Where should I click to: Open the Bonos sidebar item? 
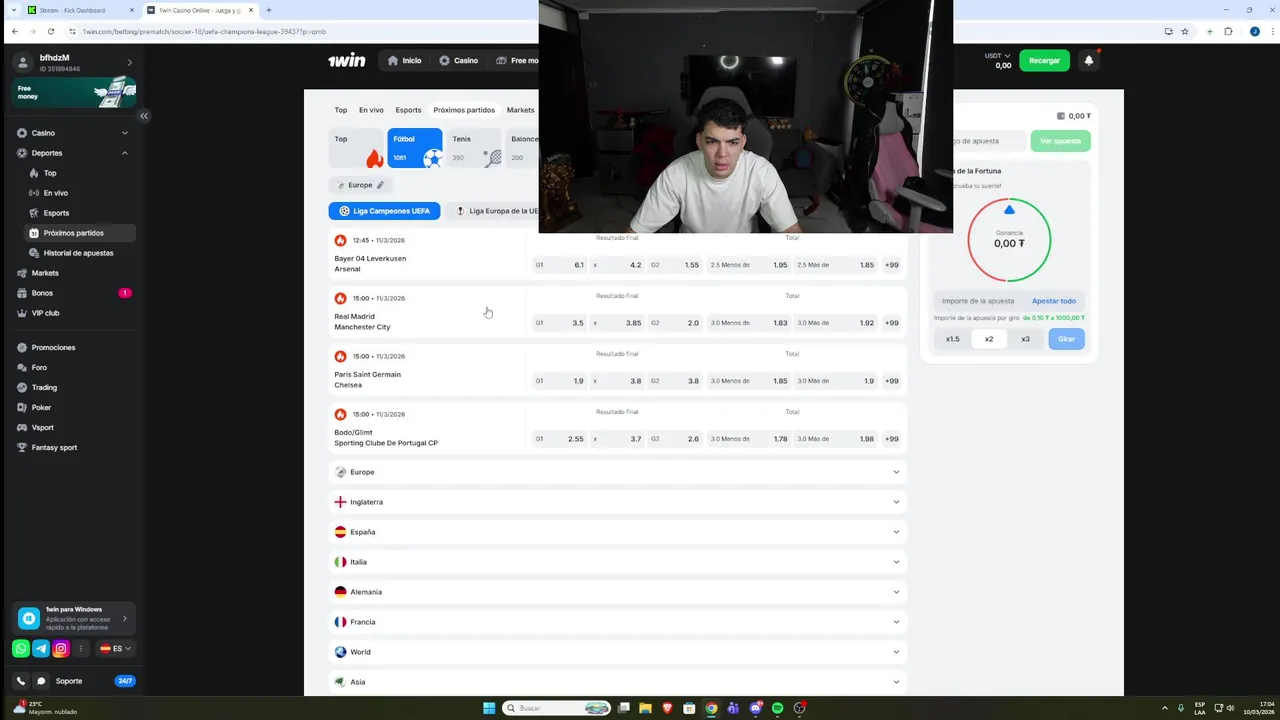(x=75, y=293)
